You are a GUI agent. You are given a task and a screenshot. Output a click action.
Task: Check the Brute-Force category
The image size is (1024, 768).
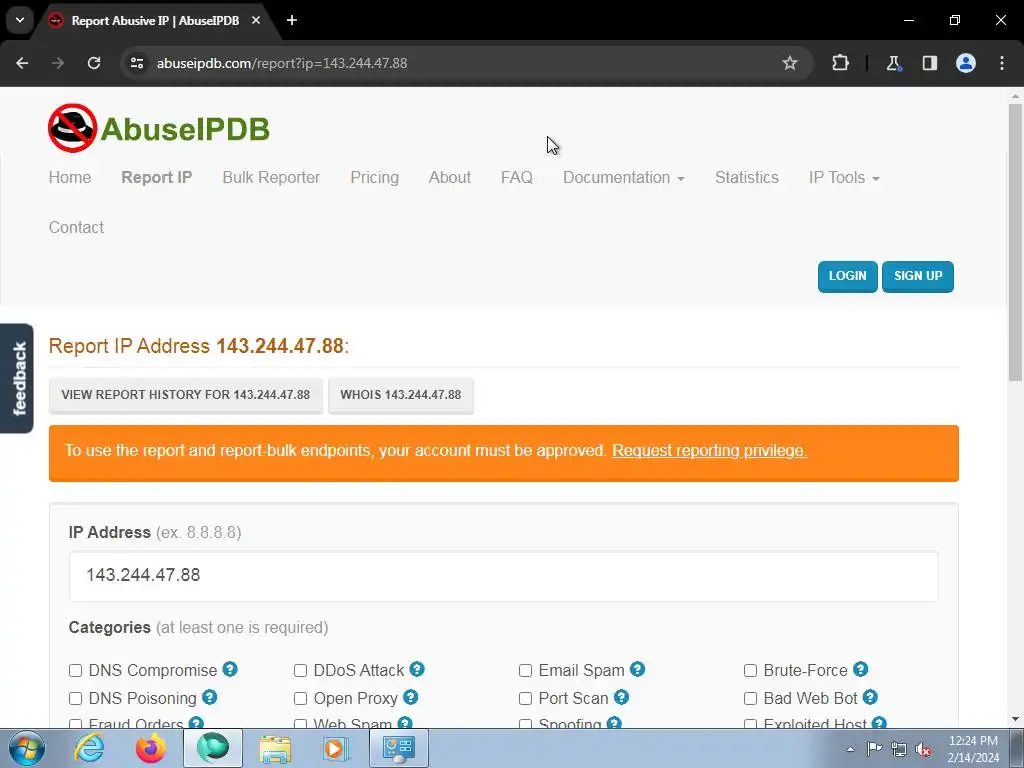pyautogui.click(x=750, y=671)
